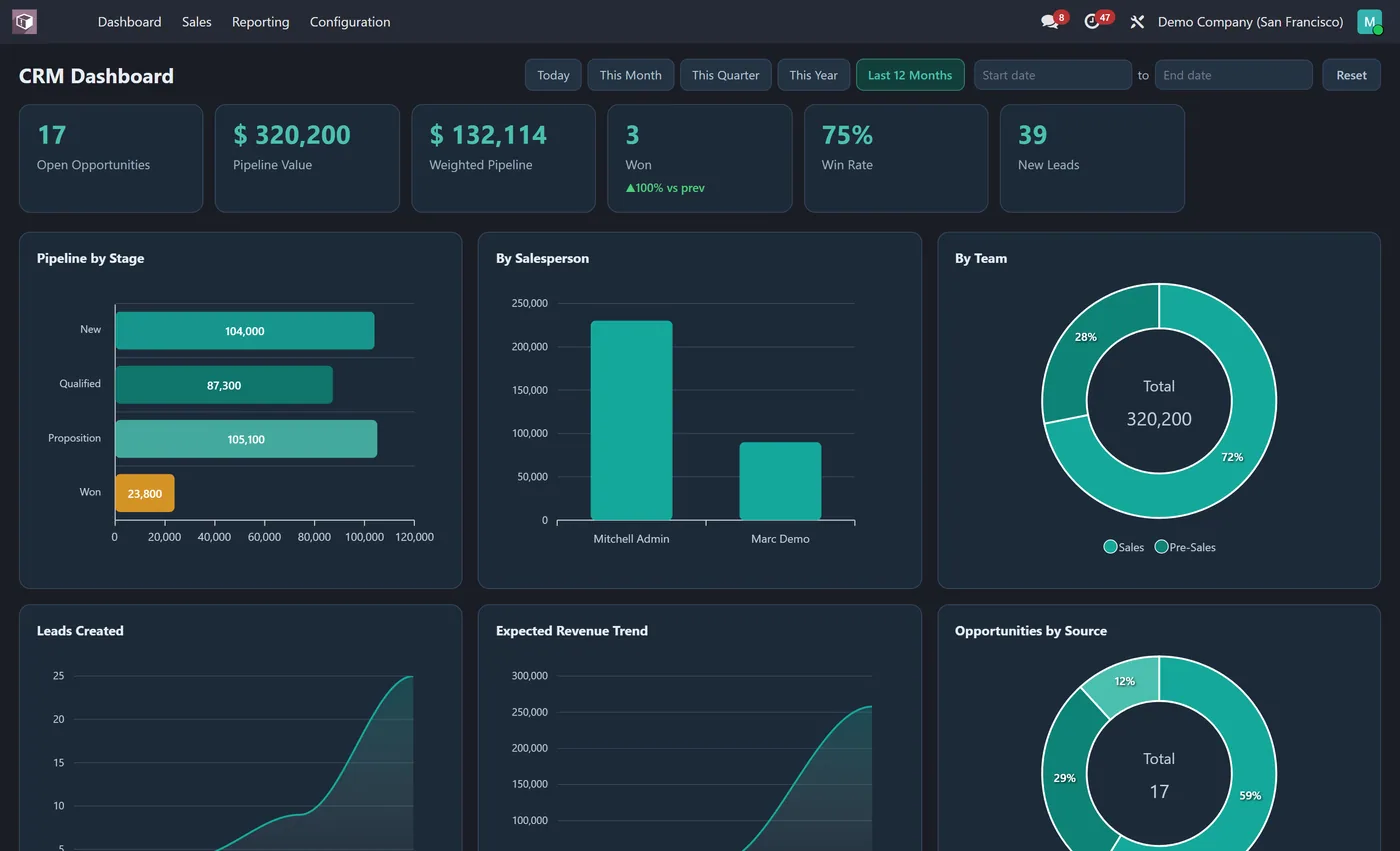
Task: Select the New stage bar 104,000
Action: (244, 331)
